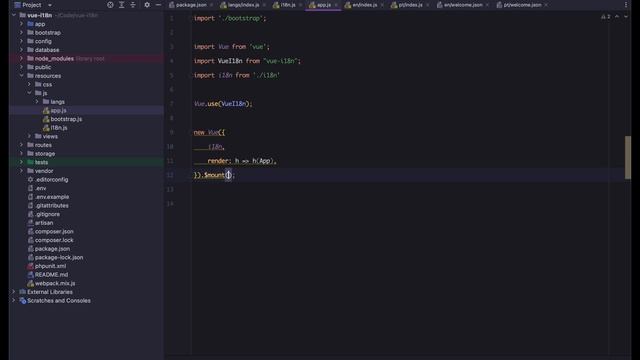640x360 pixels.
Task: Select the artisan file
Action: click(x=44, y=223)
